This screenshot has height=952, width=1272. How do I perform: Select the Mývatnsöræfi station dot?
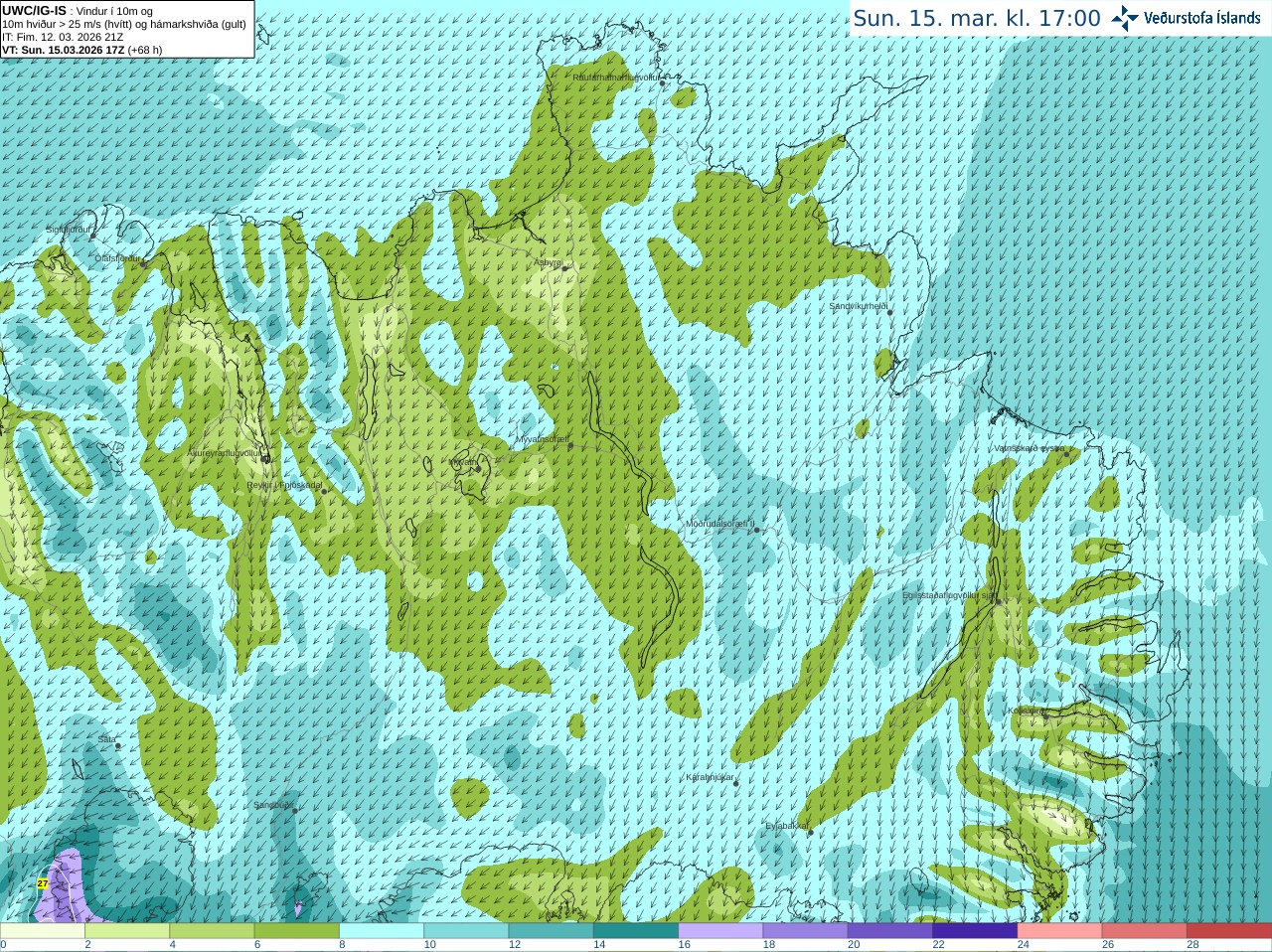(570, 445)
